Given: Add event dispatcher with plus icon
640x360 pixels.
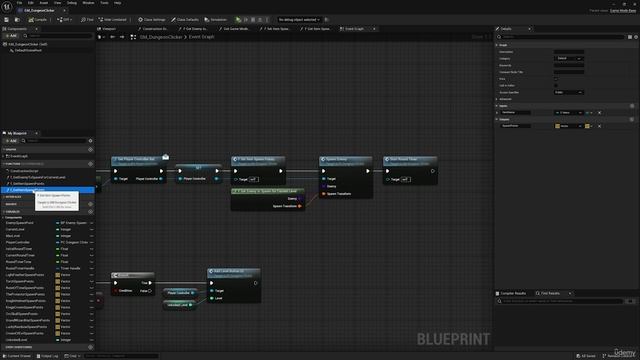Looking at the screenshot, I should click(x=91, y=347).
